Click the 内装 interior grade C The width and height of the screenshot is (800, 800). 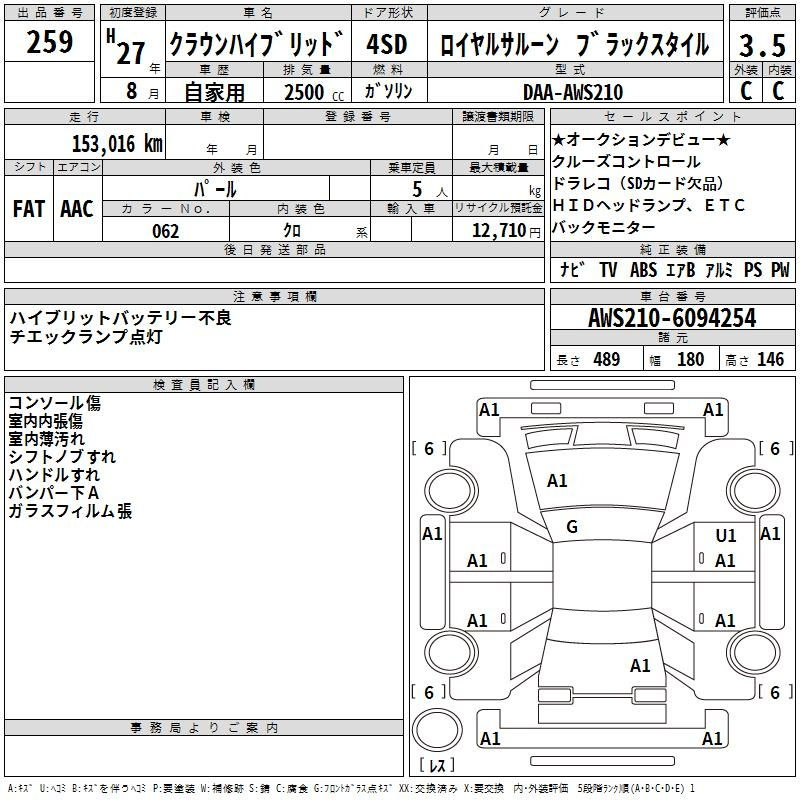pos(778,91)
